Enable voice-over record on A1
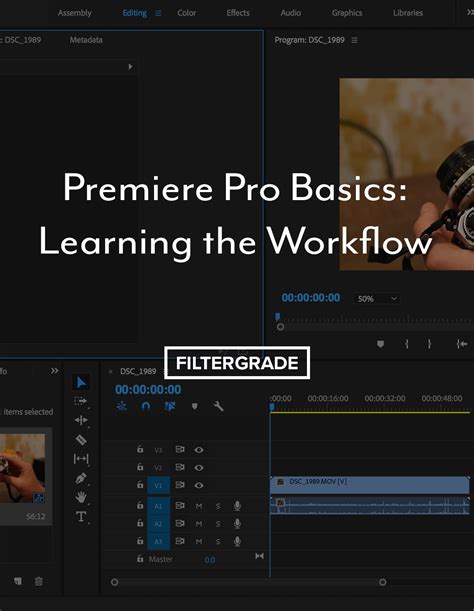The image size is (474, 611). (x=237, y=506)
